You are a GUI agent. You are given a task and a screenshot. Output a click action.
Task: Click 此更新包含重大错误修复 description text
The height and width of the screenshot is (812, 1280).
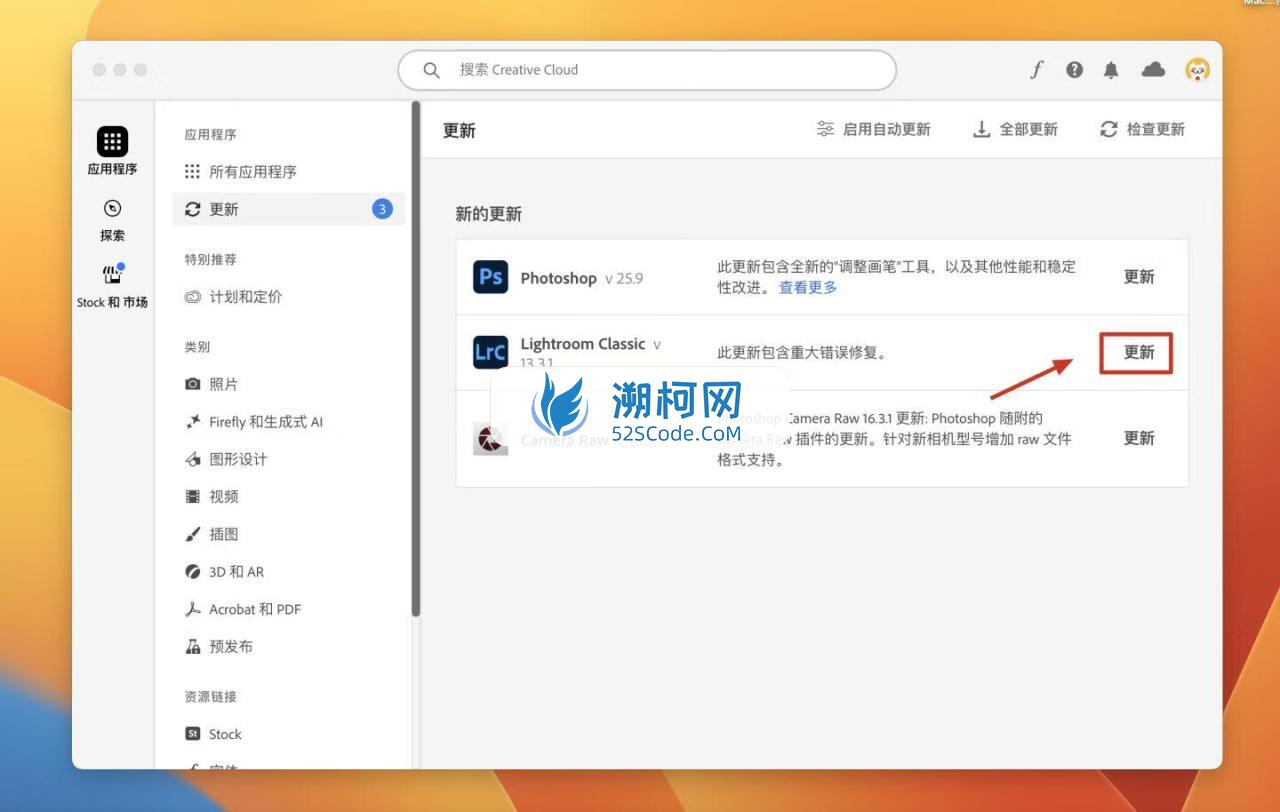coord(802,352)
